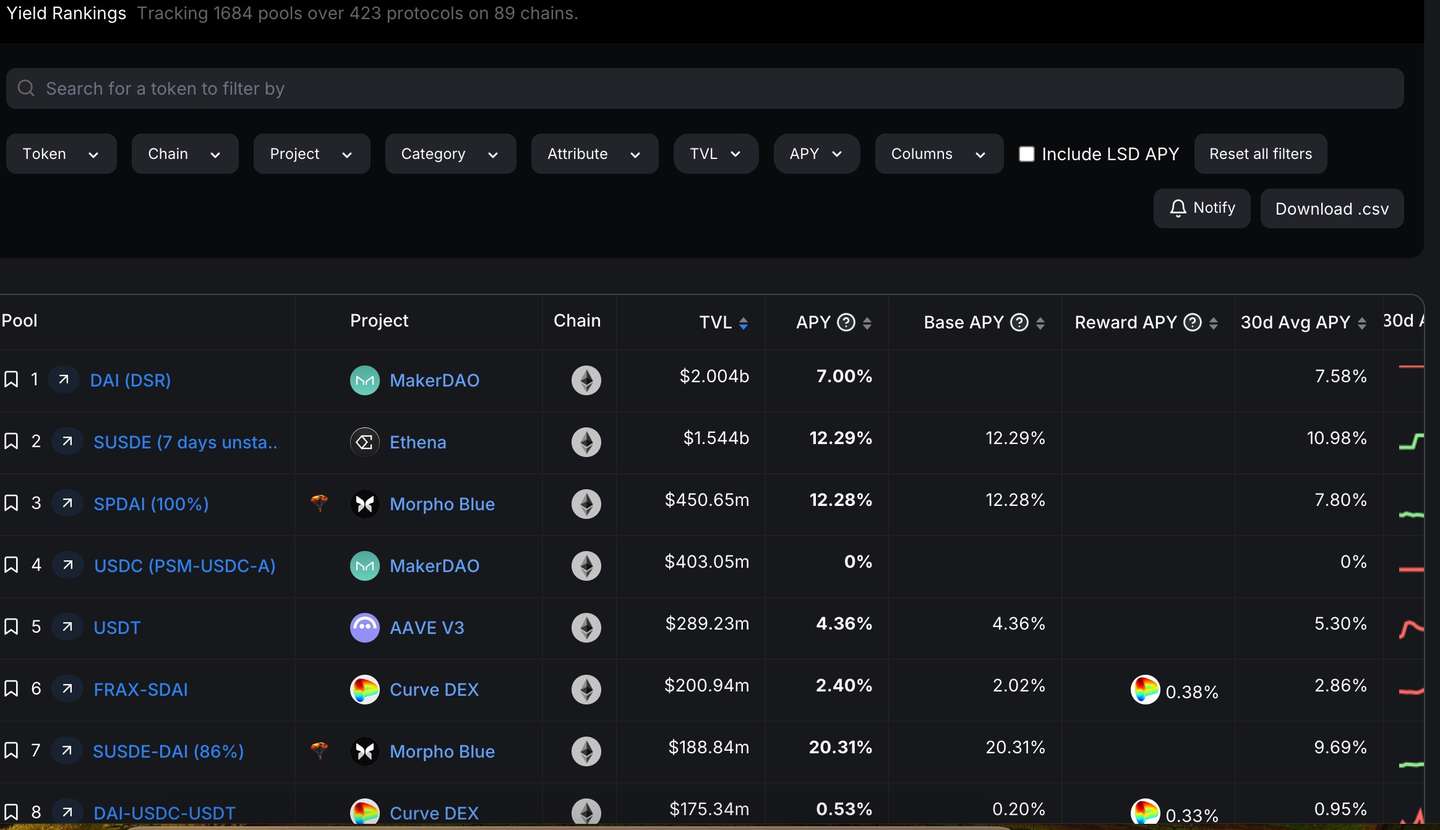Open the USDC (PSM-USDC-A) pool link

(x=185, y=566)
